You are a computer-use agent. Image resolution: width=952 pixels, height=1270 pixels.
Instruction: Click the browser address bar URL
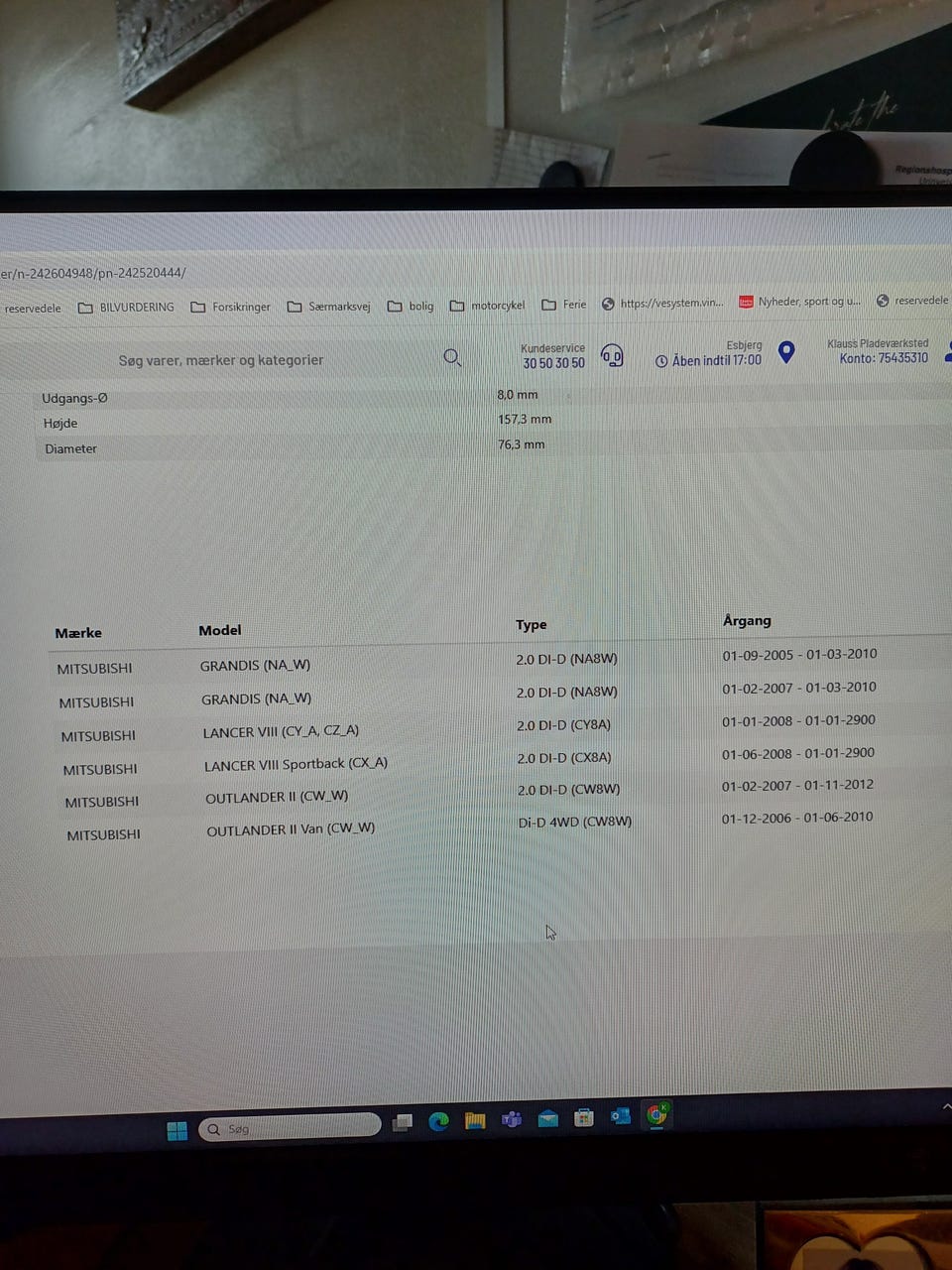93,273
